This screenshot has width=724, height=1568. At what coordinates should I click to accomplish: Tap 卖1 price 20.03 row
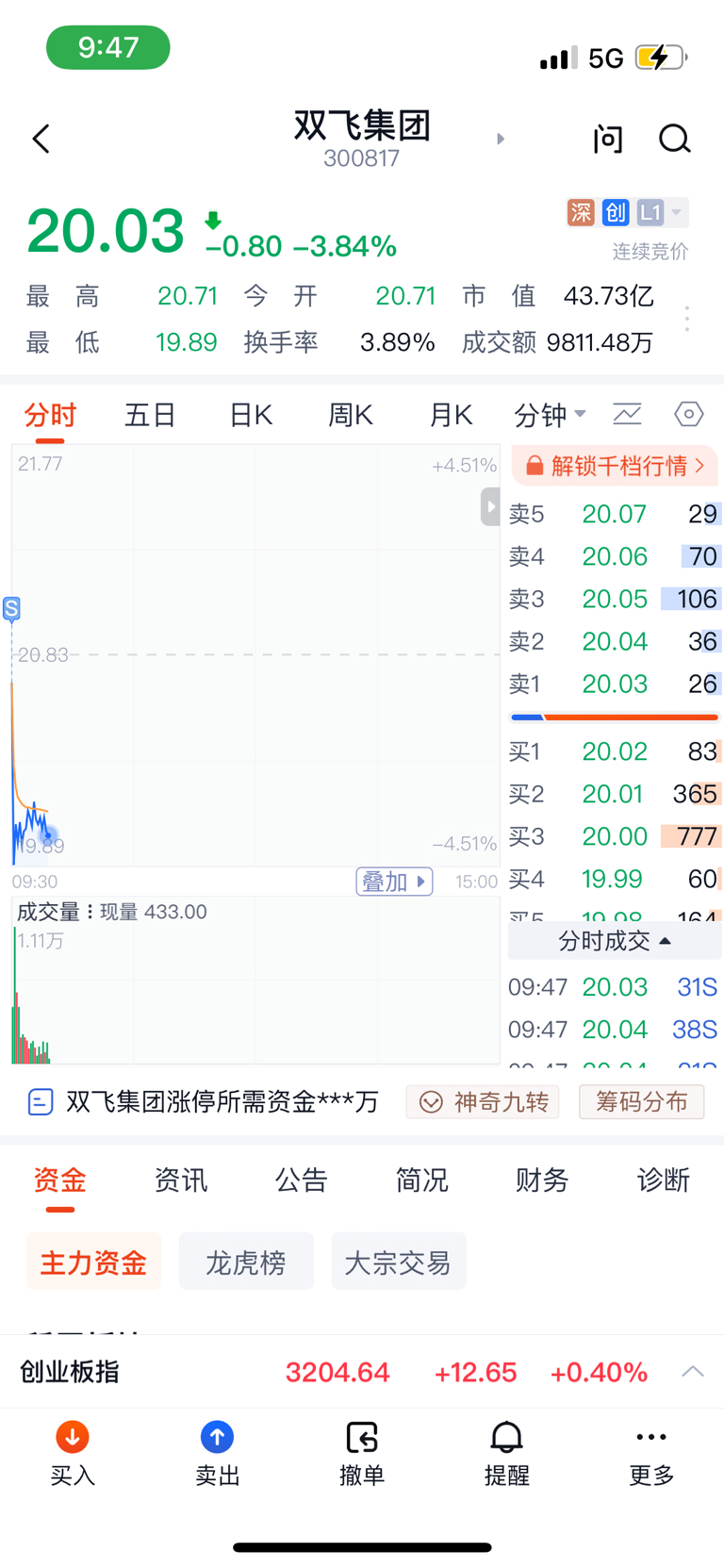pos(615,684)
